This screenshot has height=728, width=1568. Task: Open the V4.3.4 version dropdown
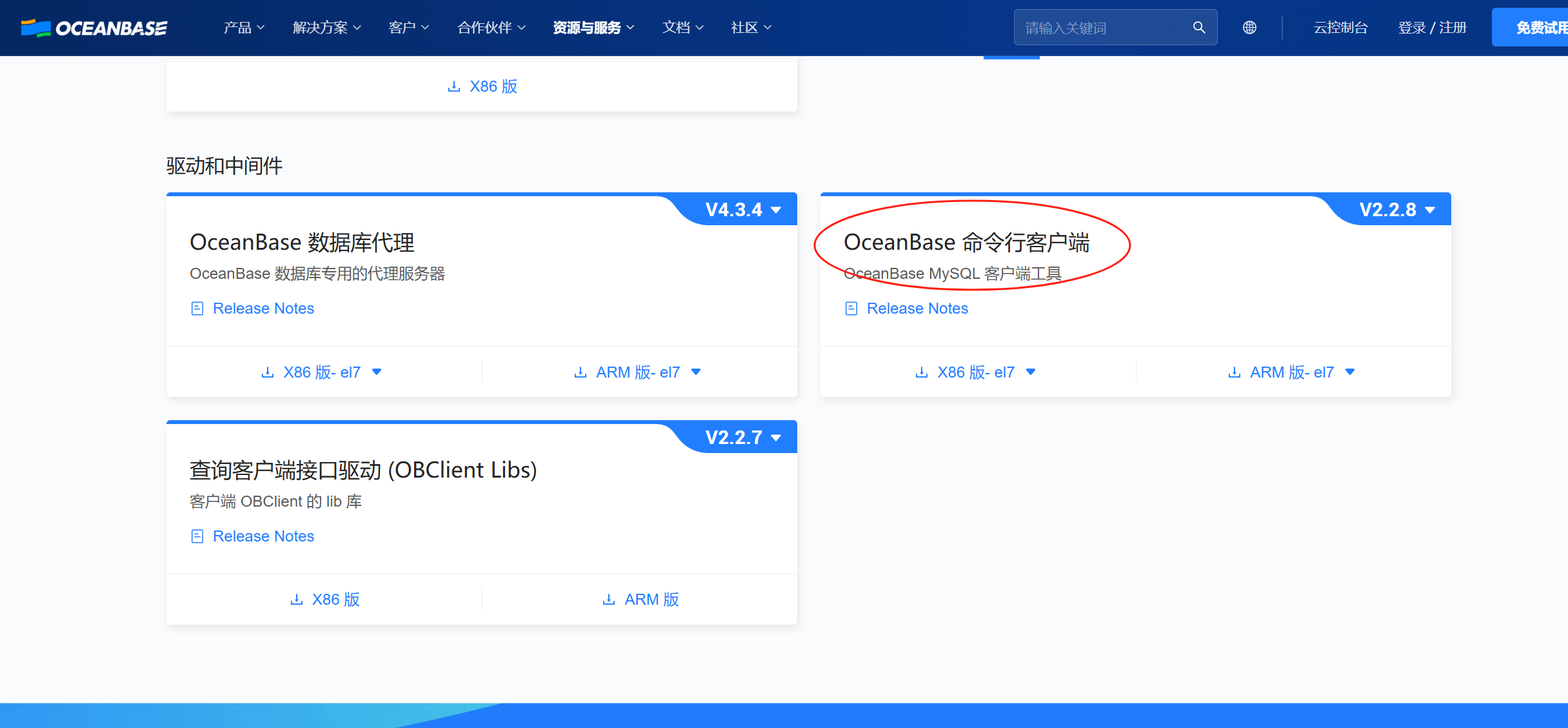(743, 210)
